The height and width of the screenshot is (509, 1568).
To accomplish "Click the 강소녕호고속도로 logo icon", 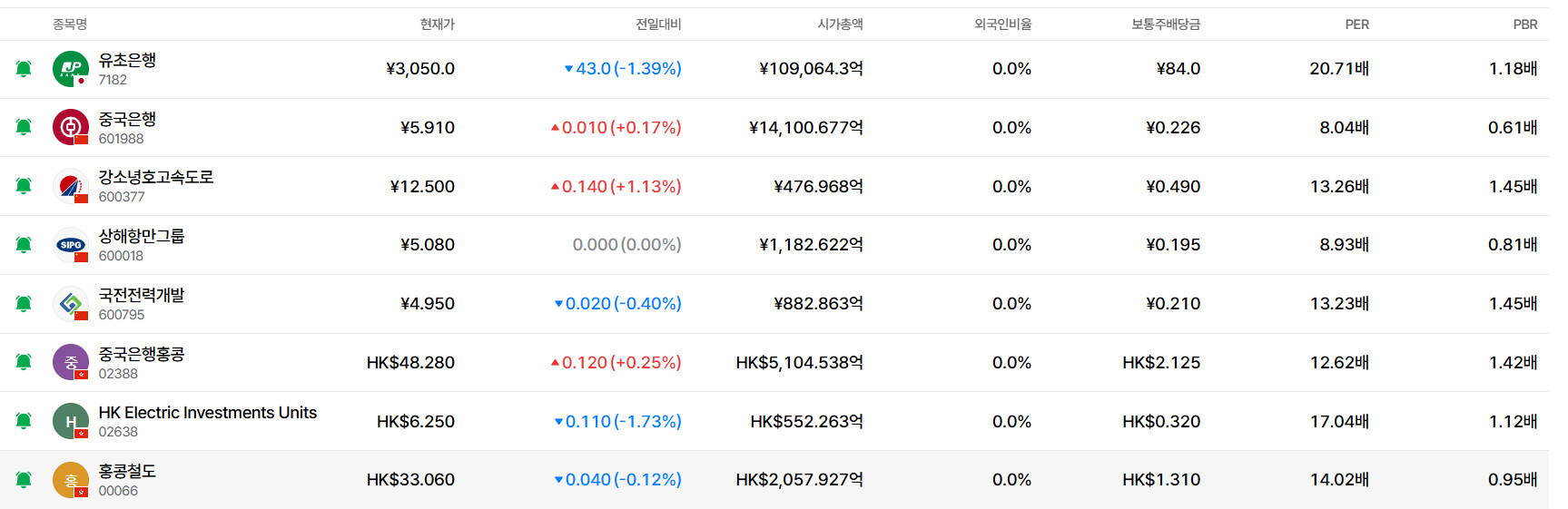I will (x=71, y=186).
